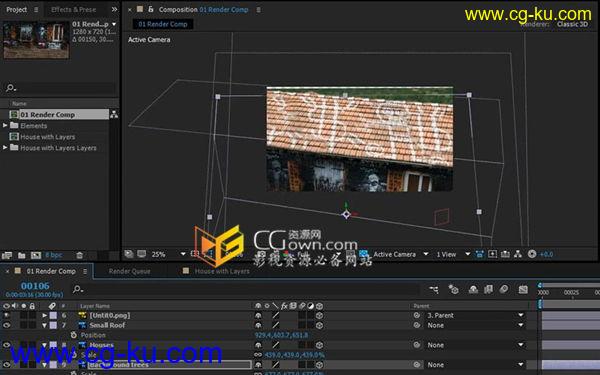Create a new folder in Project panel
Viewport: 600px width, 375px height.
[21, 255]
